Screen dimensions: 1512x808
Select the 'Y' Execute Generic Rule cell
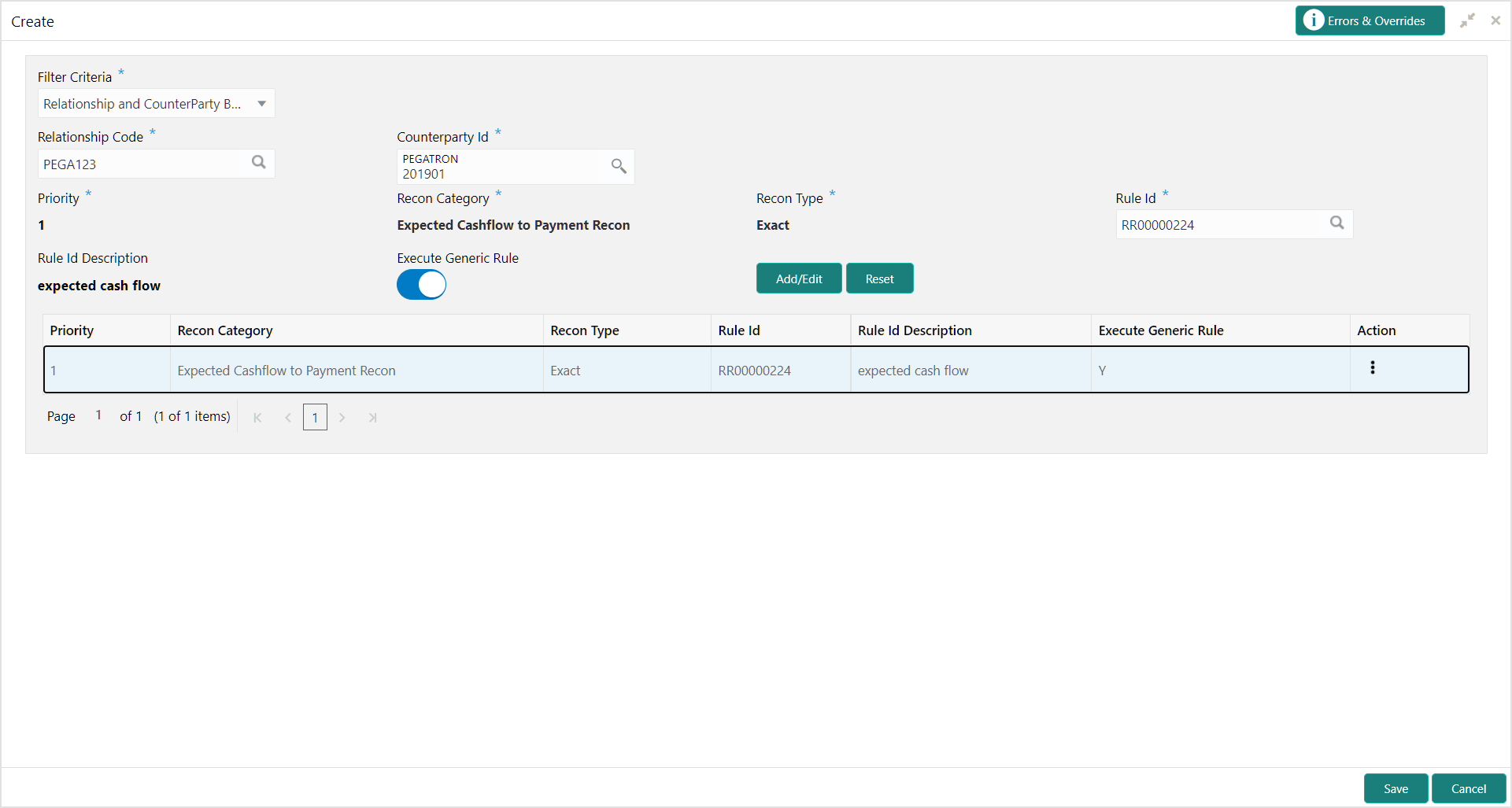point(1221,371)
